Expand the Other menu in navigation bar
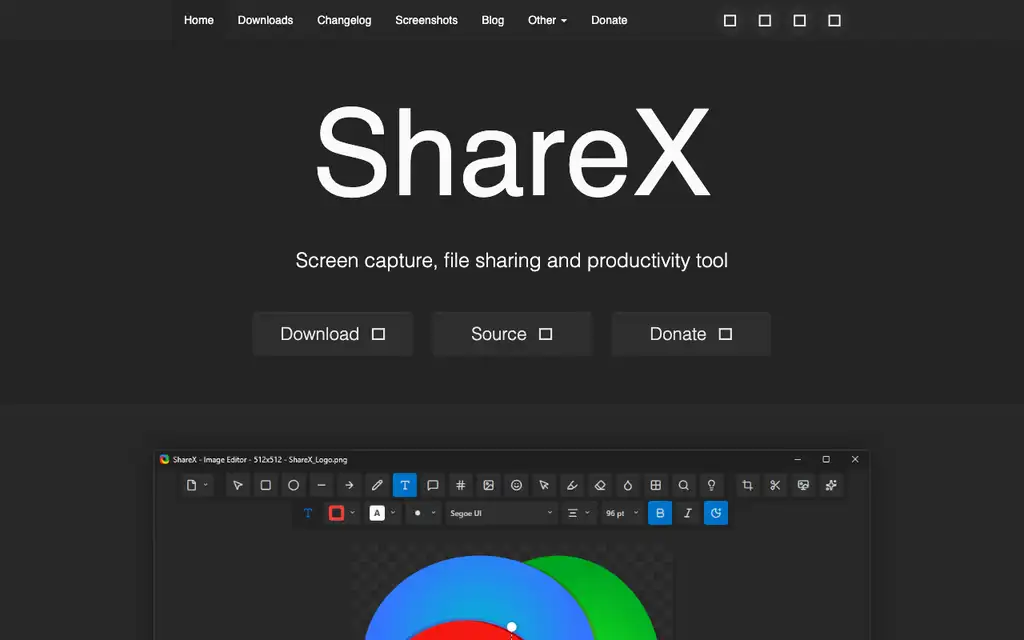The height and width of the screenshot is (640, 1024). click(x=547, y=20)
